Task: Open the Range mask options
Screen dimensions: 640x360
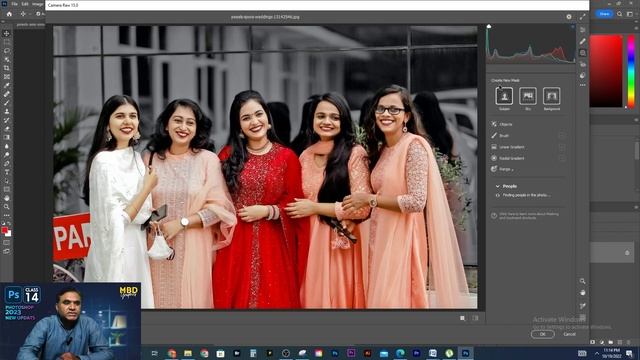Action: pyautogui.click(x=503, y=169)
